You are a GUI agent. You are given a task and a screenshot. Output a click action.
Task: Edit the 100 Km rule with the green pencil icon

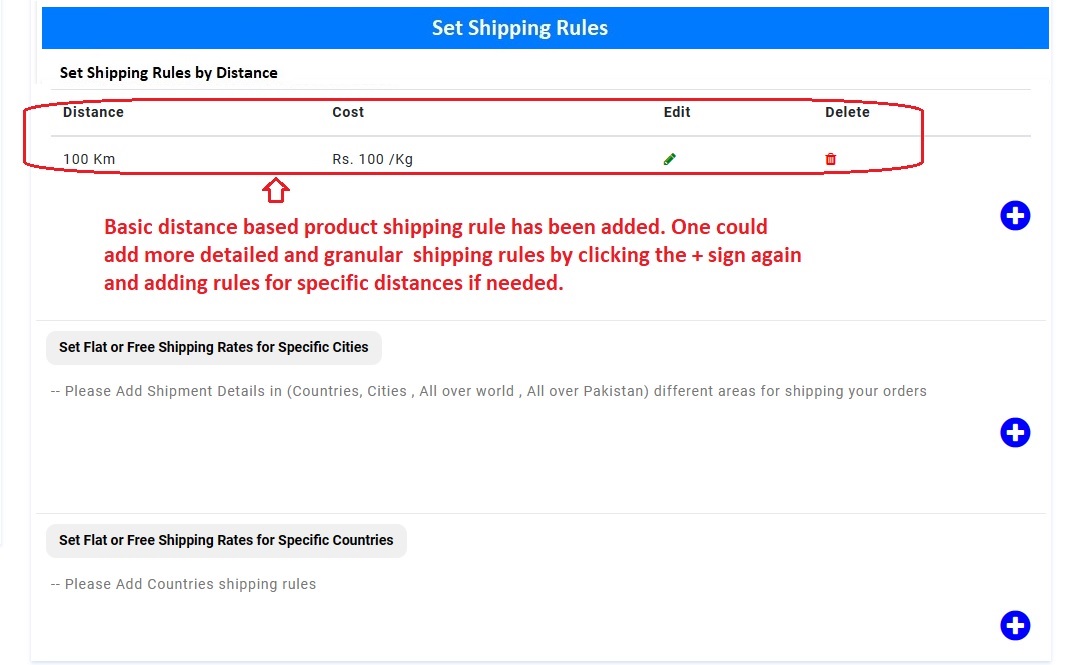(669, 160)
